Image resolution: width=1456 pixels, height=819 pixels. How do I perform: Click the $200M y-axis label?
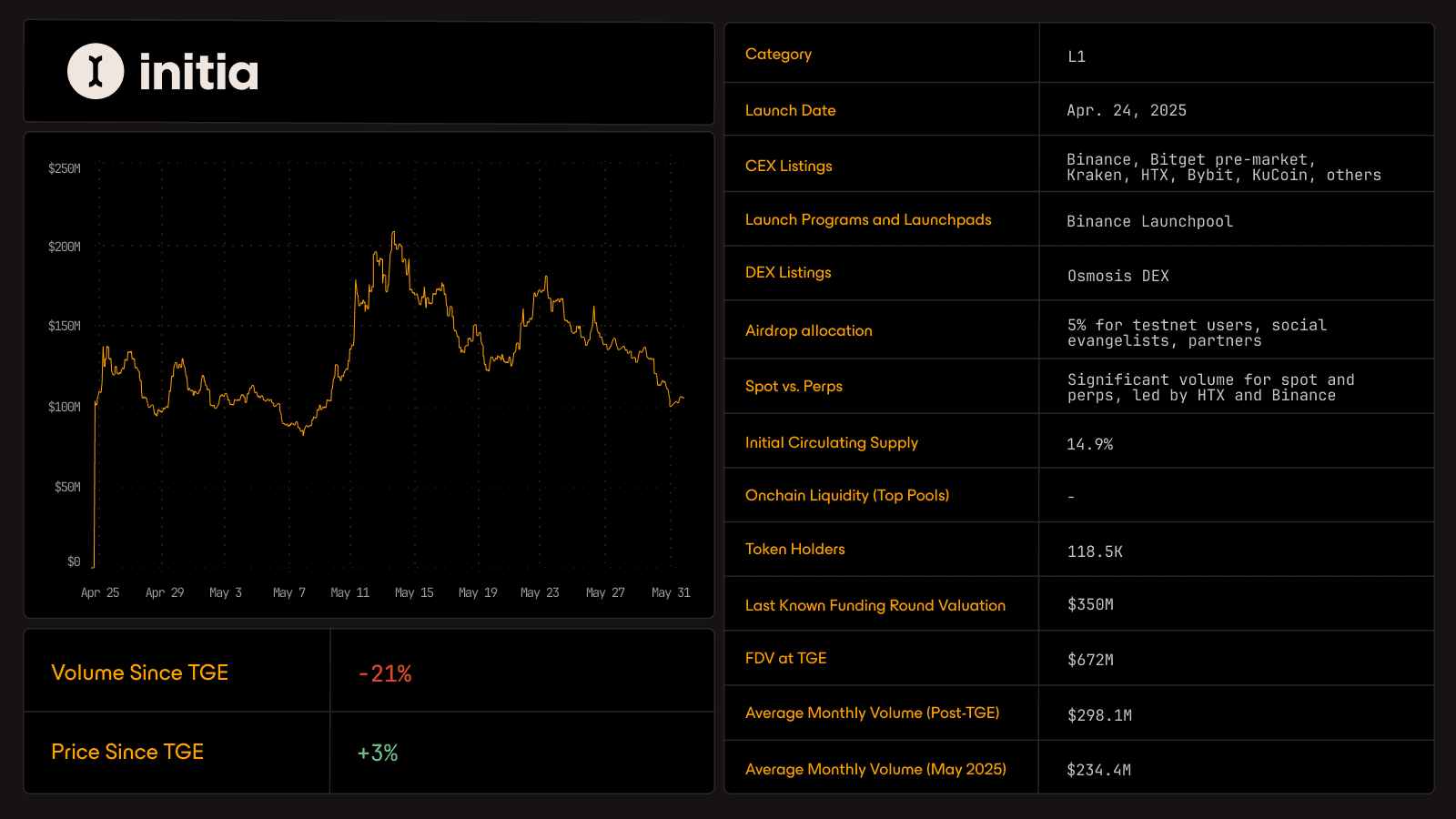pyautogui.click(x=65, y=247)
